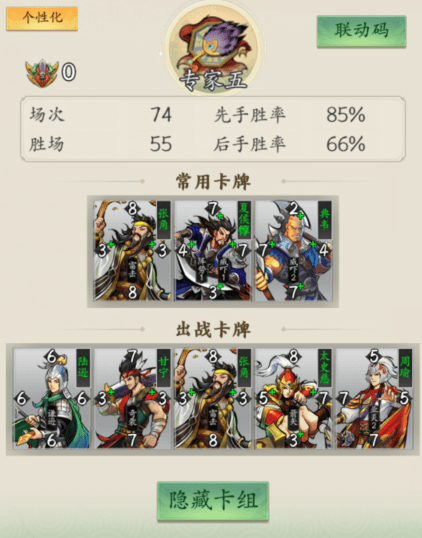The height and width of the screenshot is (538, 422).
Task: Tap the 后手胜率 66% statistic
Action: (x=290, y=144)
